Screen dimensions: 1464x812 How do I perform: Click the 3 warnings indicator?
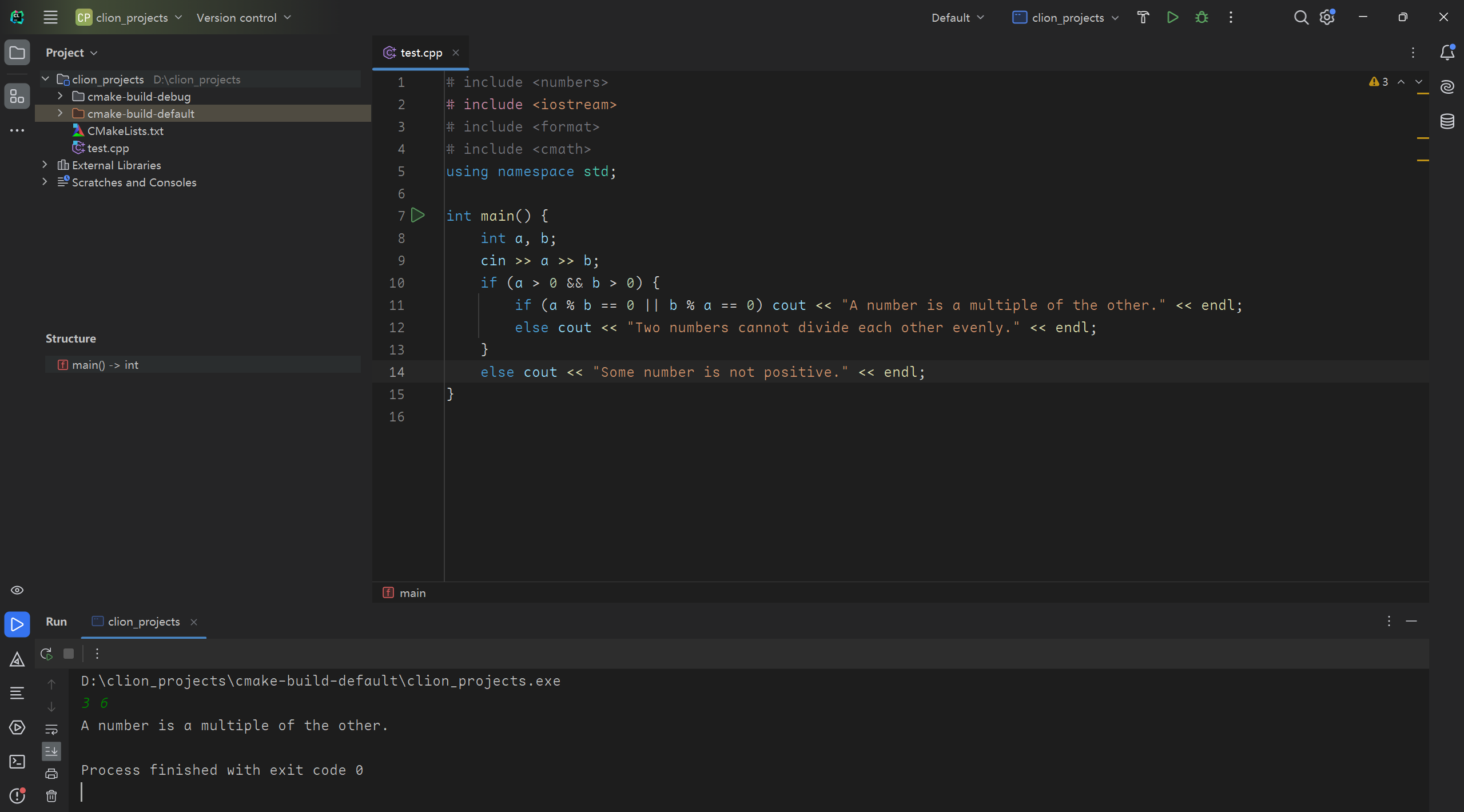(x=1379, y=82)
